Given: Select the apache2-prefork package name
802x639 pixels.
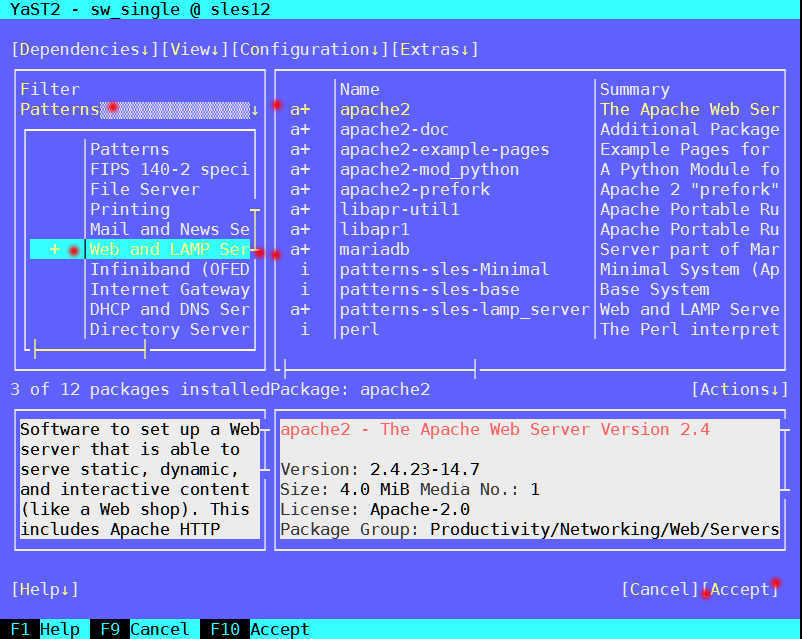Looking at the screenshot, I should coord(414,189).
